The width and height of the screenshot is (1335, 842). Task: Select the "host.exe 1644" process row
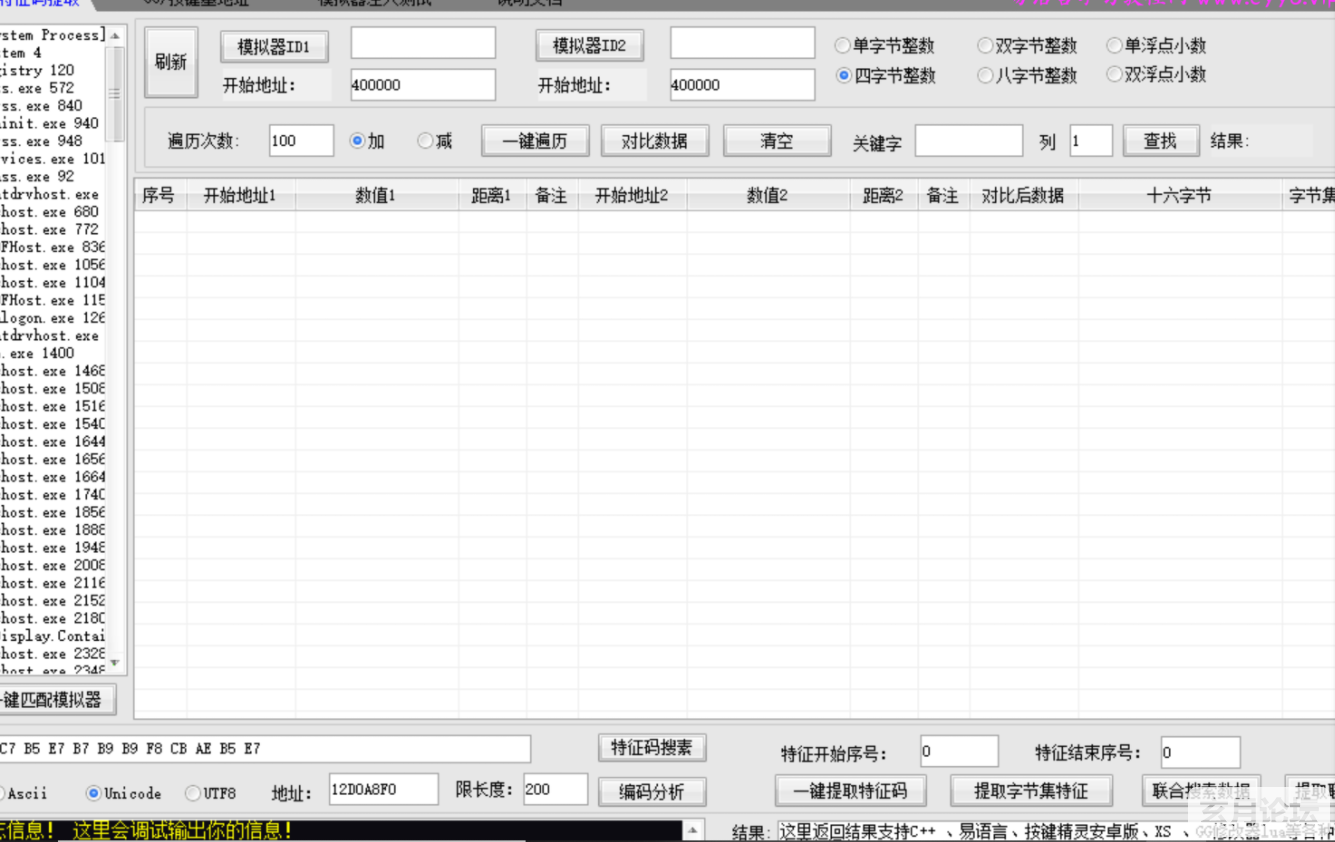[52, 441]
